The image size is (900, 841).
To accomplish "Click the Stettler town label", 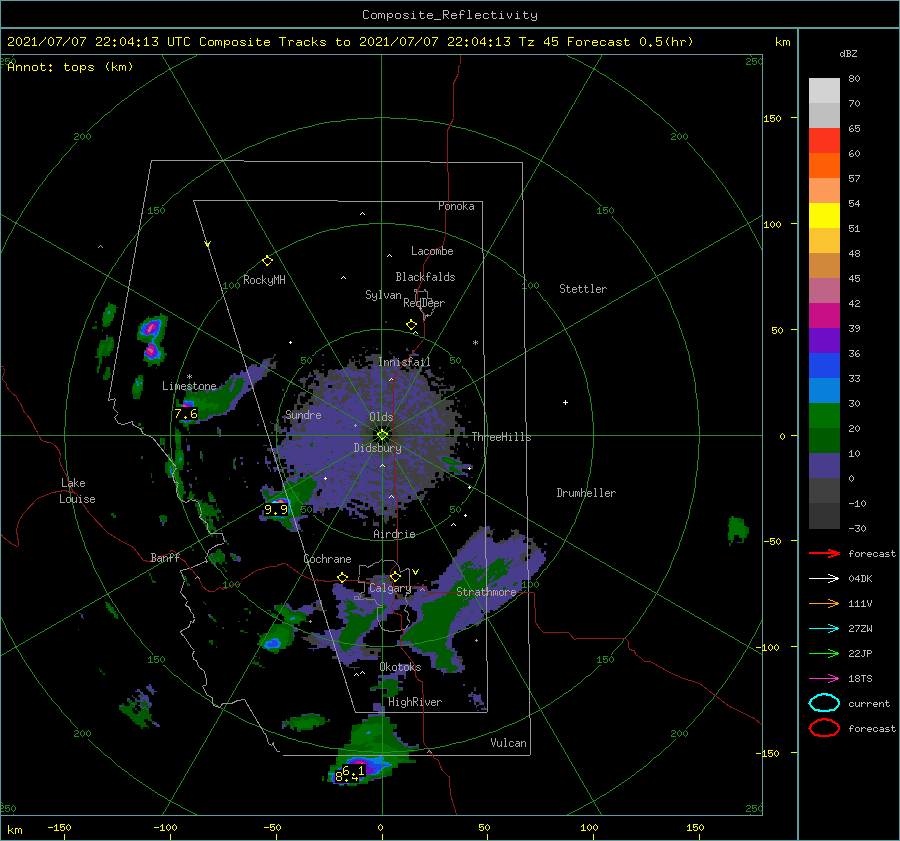I will (x=583, y=289).
